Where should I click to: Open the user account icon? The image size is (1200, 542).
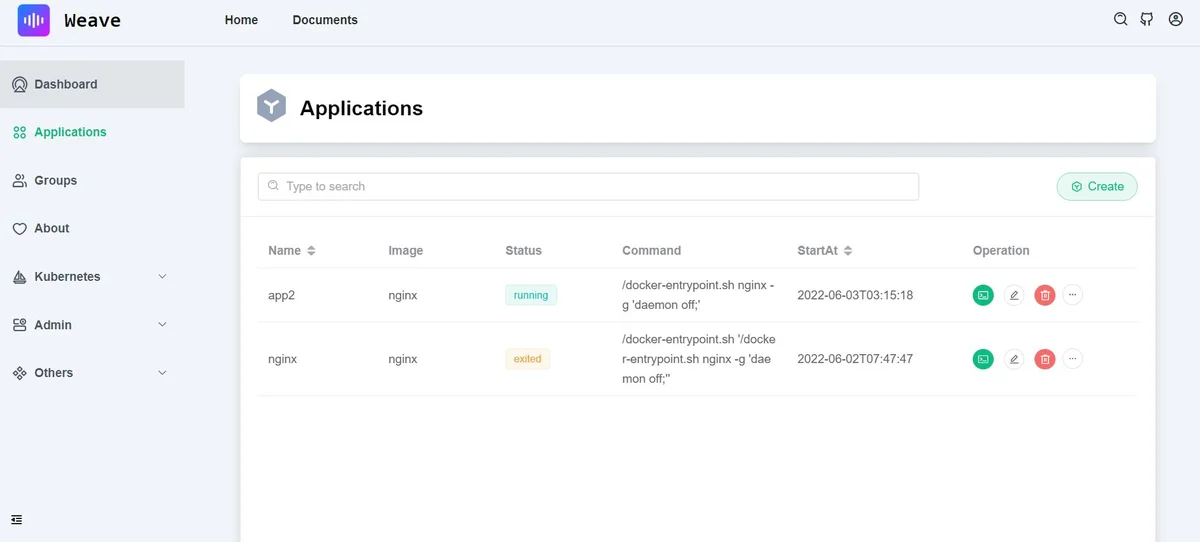1176,19
